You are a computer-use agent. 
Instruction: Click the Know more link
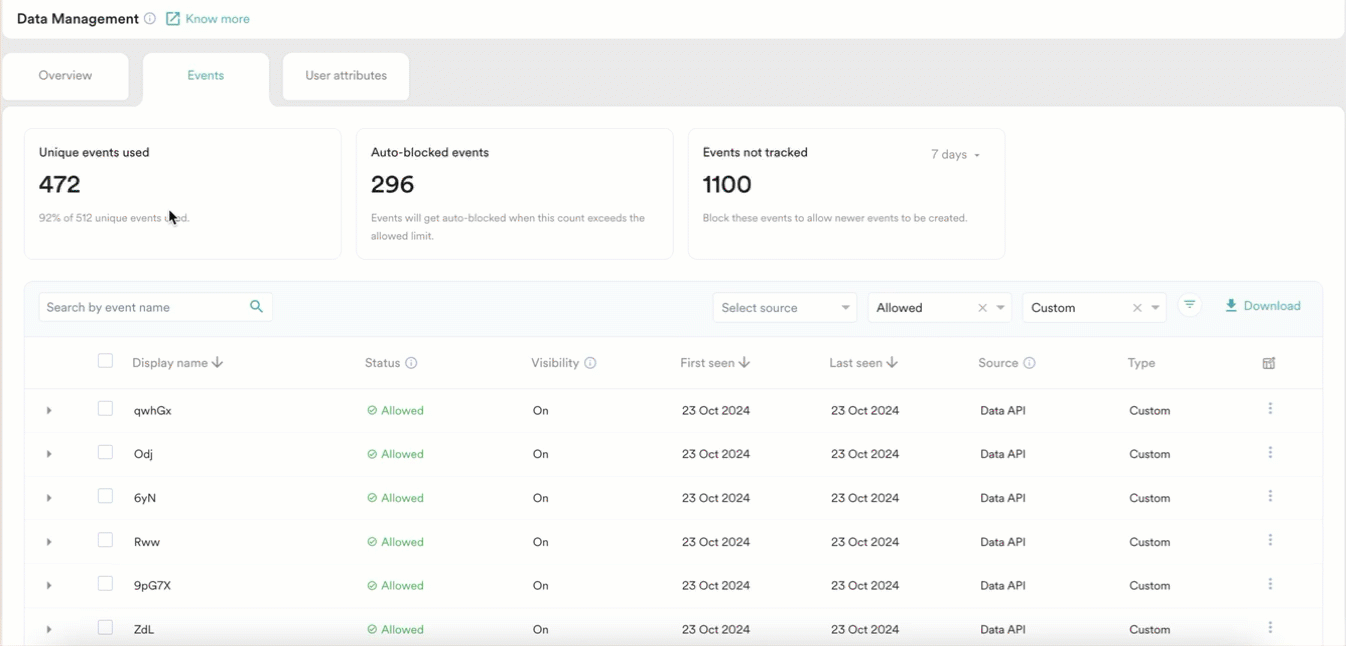(217, 19)
